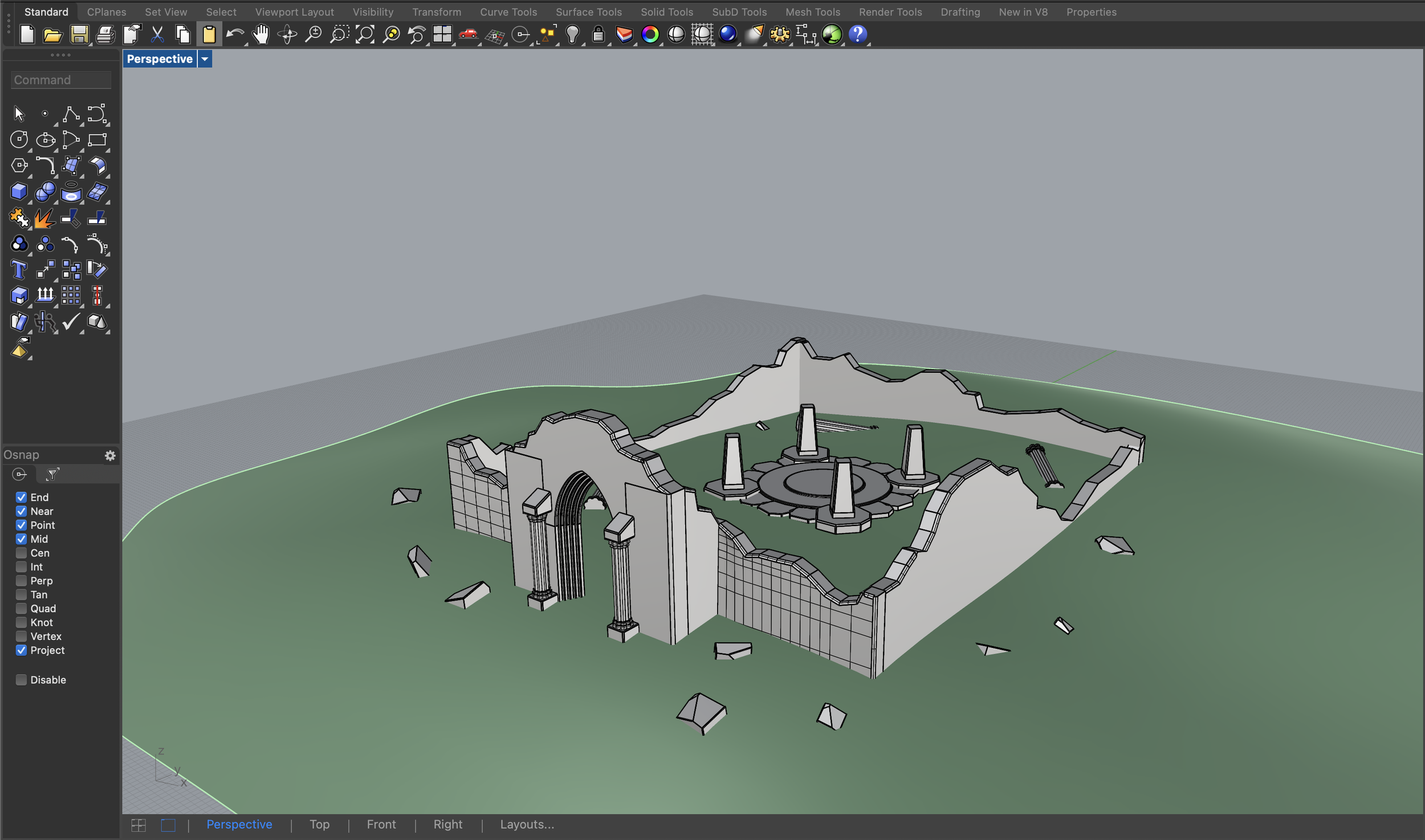Click the Lock objects padlock icon

(x=598, y=35)
